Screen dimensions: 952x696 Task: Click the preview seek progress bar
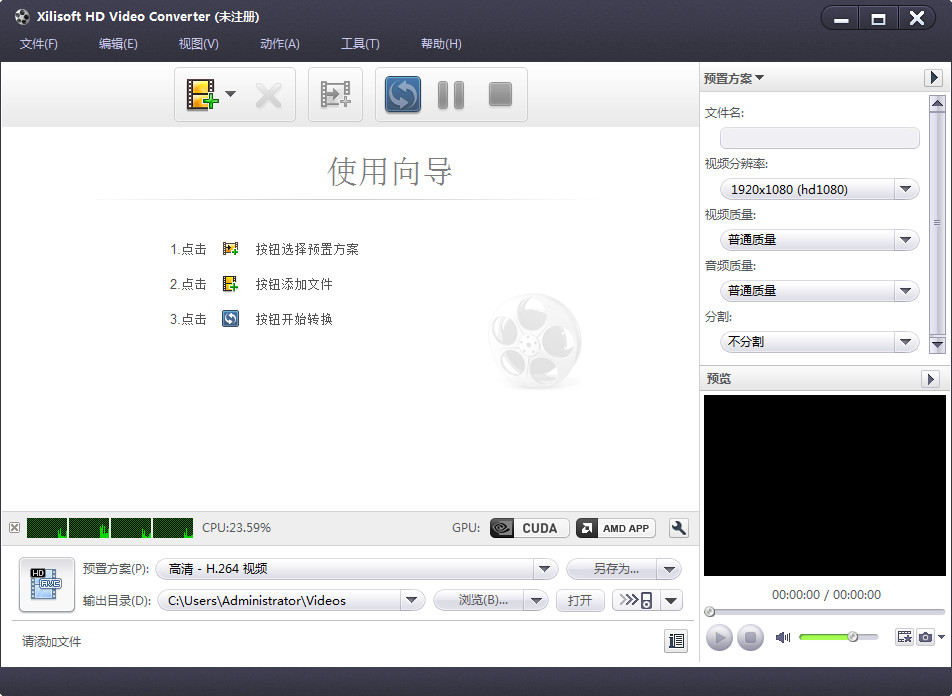point(824,612)
